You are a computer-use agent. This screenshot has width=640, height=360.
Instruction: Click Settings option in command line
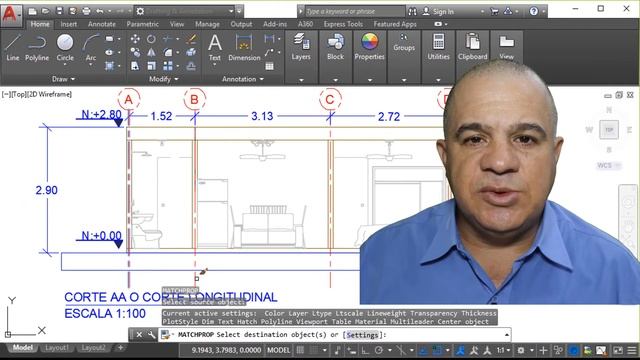pos(362,335)
